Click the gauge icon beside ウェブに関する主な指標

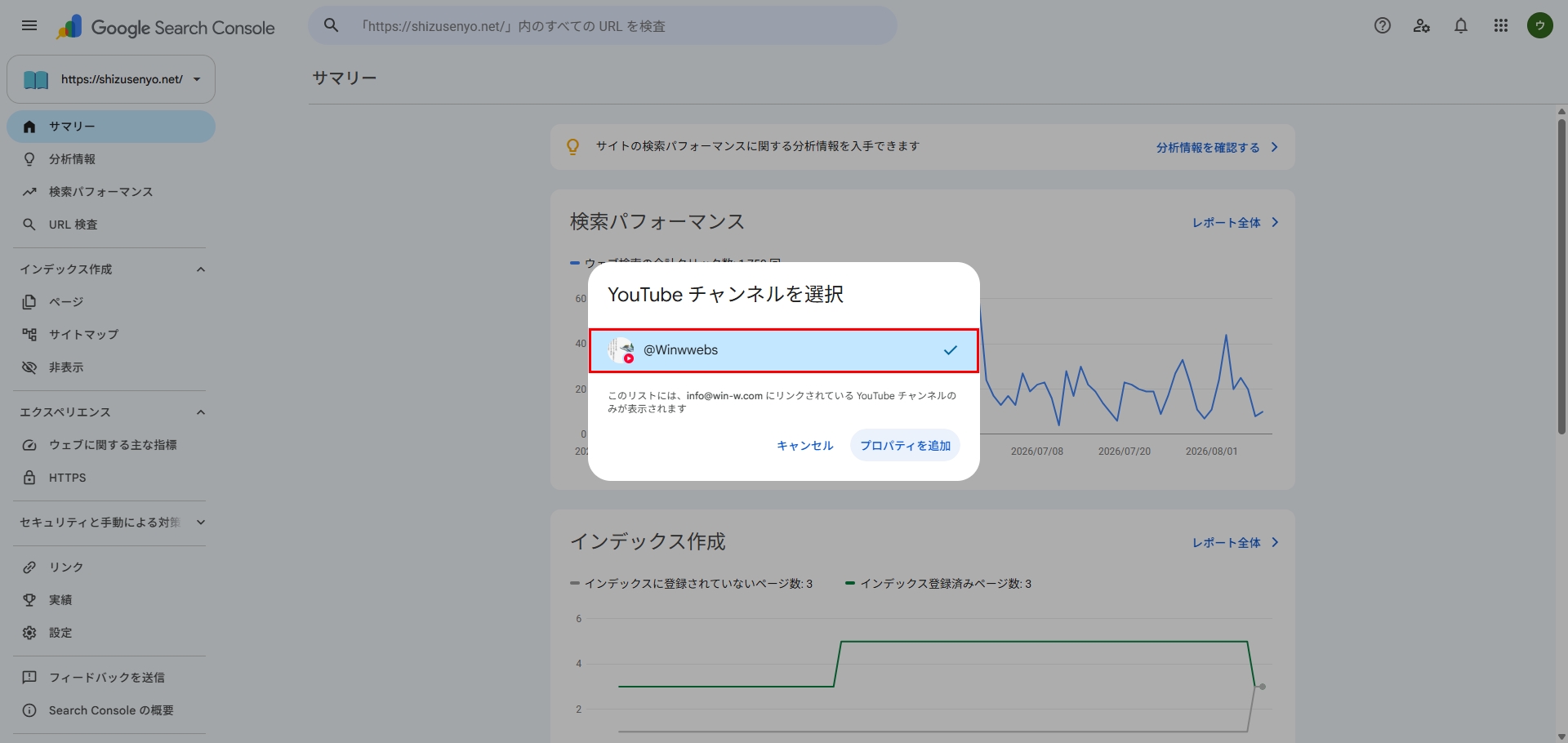click(x=29, y=445)
